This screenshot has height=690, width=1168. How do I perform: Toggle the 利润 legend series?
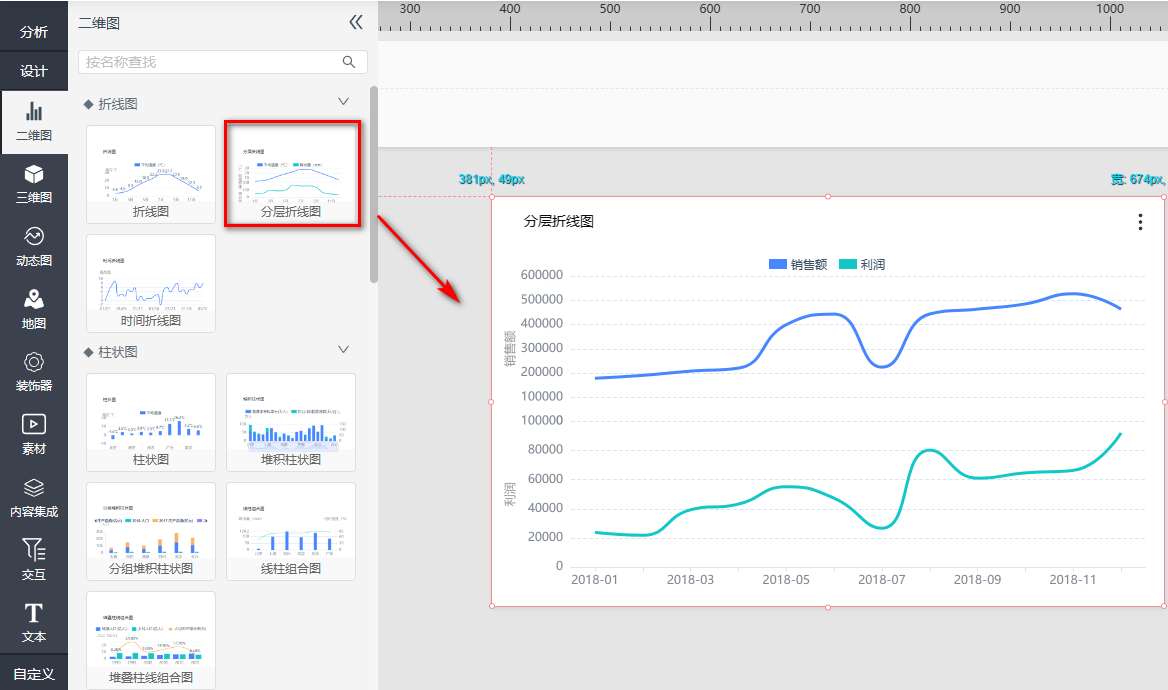tap(862, 265)
